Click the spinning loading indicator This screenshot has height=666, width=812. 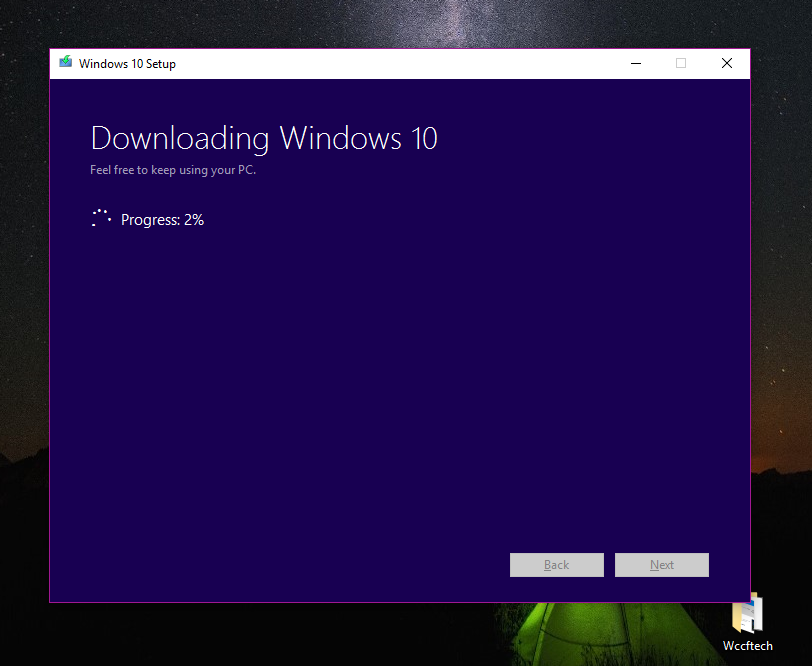click(101, 219)
